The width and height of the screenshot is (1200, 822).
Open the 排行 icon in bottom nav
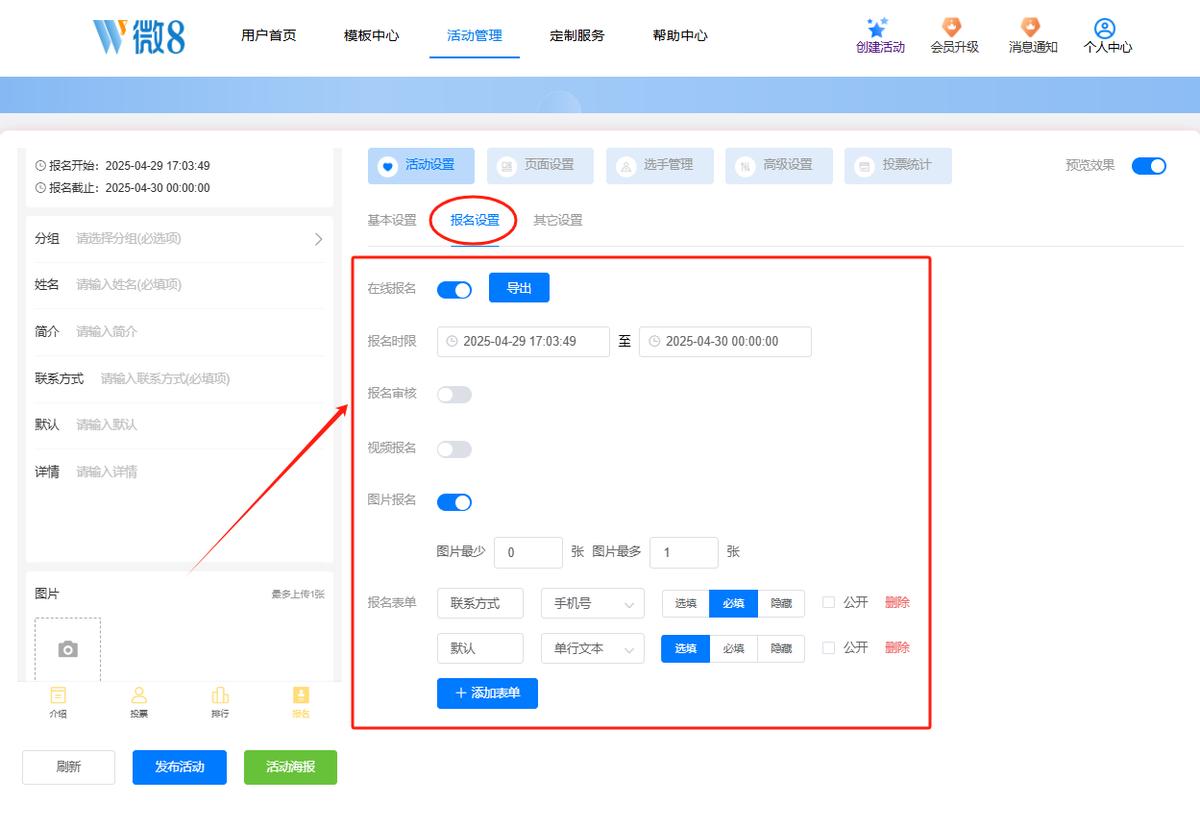[220, 695]
